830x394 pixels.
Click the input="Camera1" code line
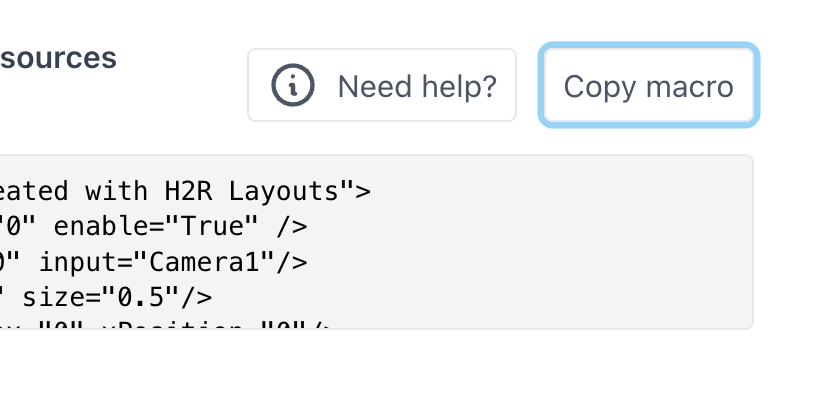154,262
